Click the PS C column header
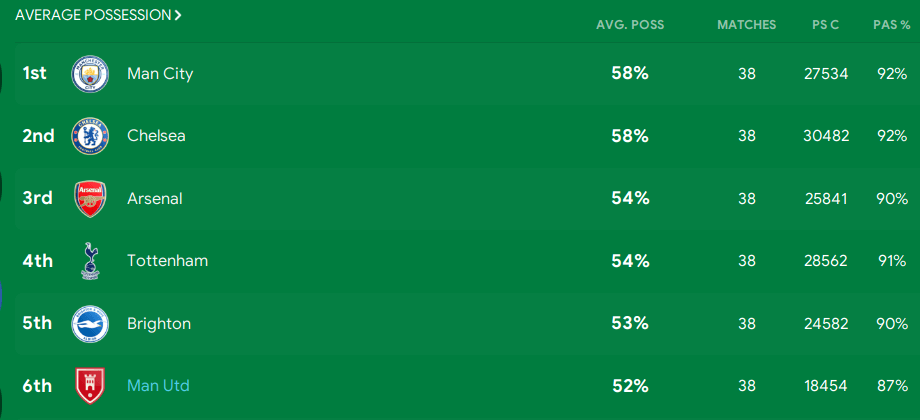The width and height of the screenshot is (920, 420). click(826, 25)
